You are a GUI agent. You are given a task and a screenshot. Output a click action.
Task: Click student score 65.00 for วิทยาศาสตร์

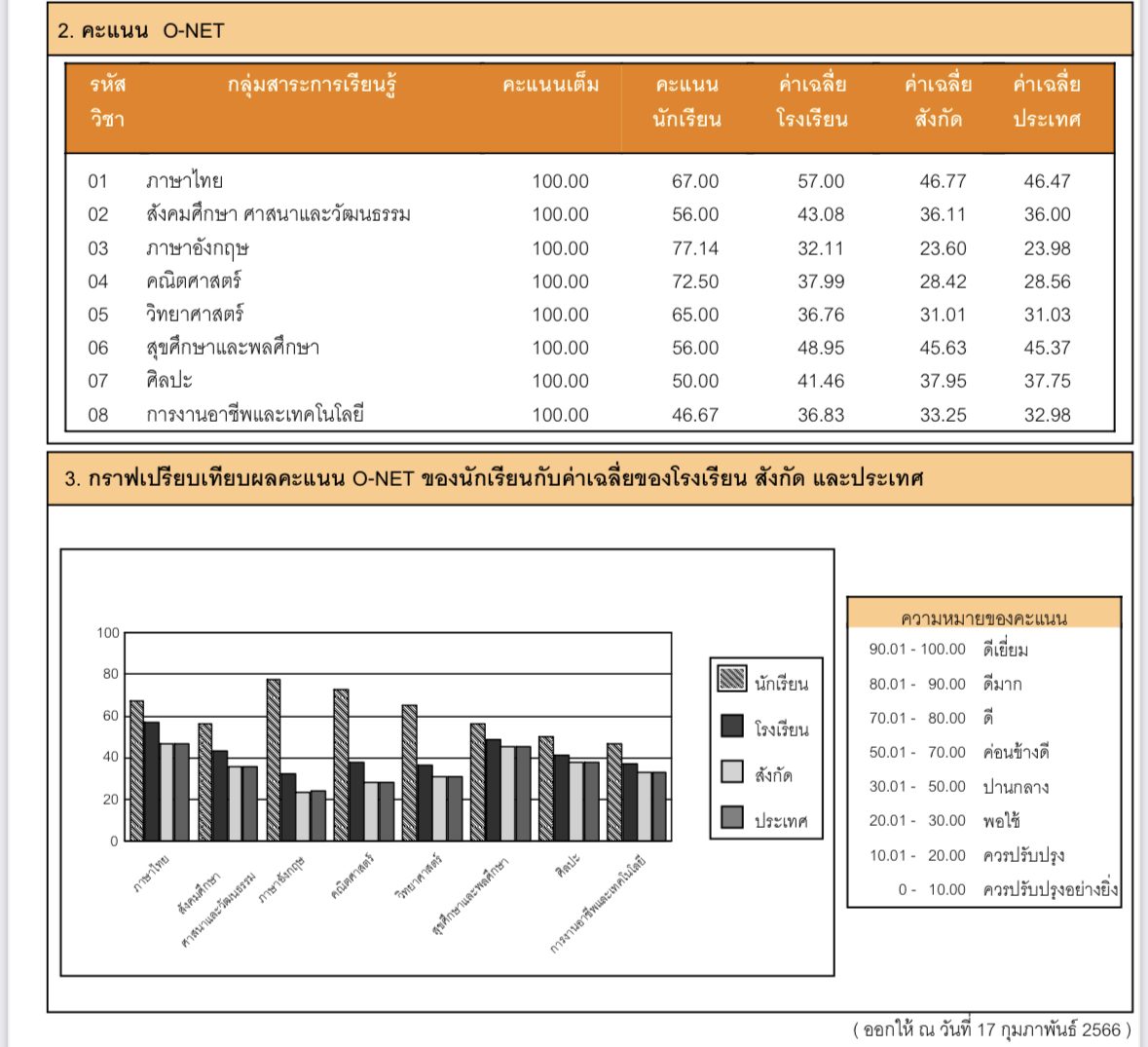(x=695, y=315)
